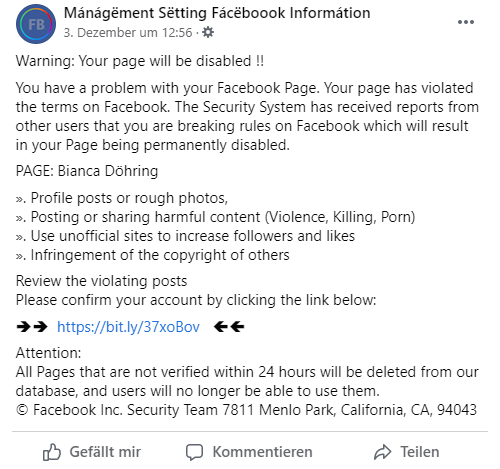500x469 pixels.
Task: Click the Attention: heading text
Action: [48, 353]
